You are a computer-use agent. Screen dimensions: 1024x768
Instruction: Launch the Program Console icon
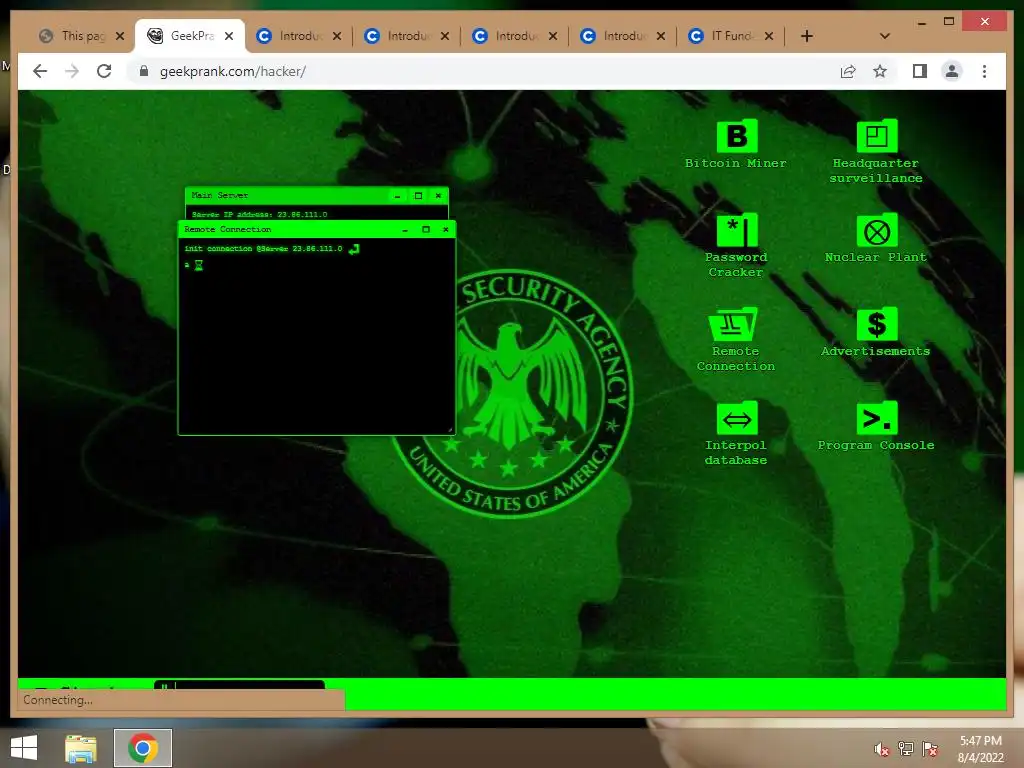click(876, 426)
